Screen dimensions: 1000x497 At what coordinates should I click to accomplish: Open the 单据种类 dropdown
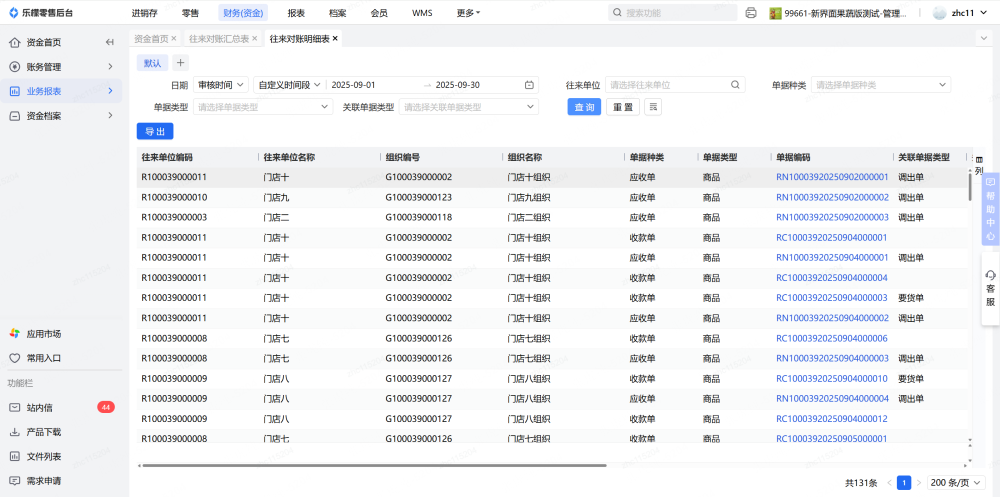pyautogui.click(x=878, y=85)
